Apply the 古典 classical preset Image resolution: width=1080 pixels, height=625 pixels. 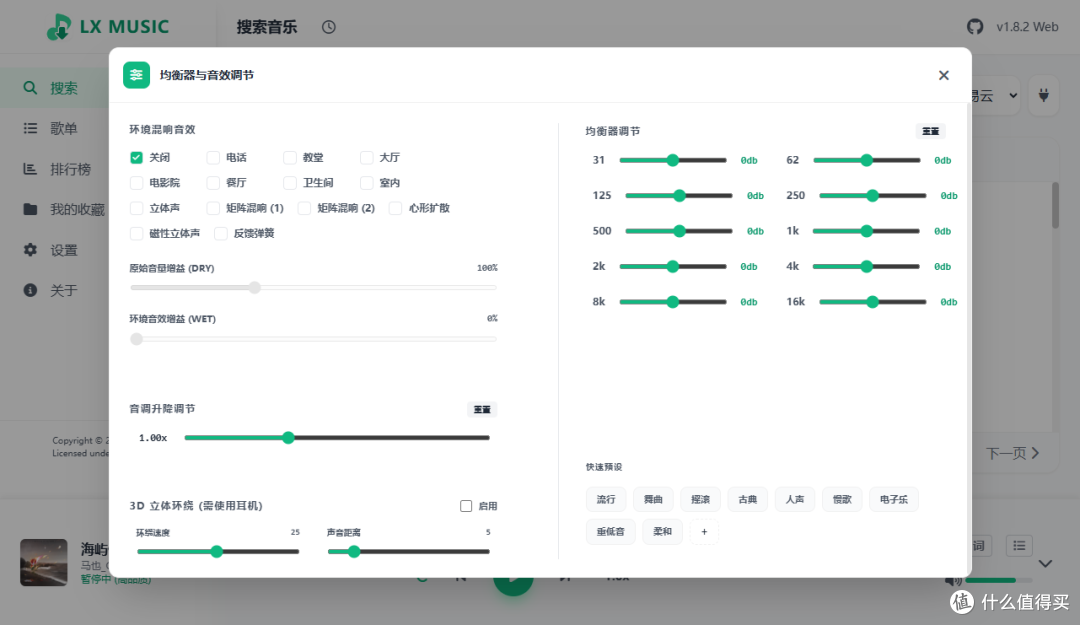[747, 499]
